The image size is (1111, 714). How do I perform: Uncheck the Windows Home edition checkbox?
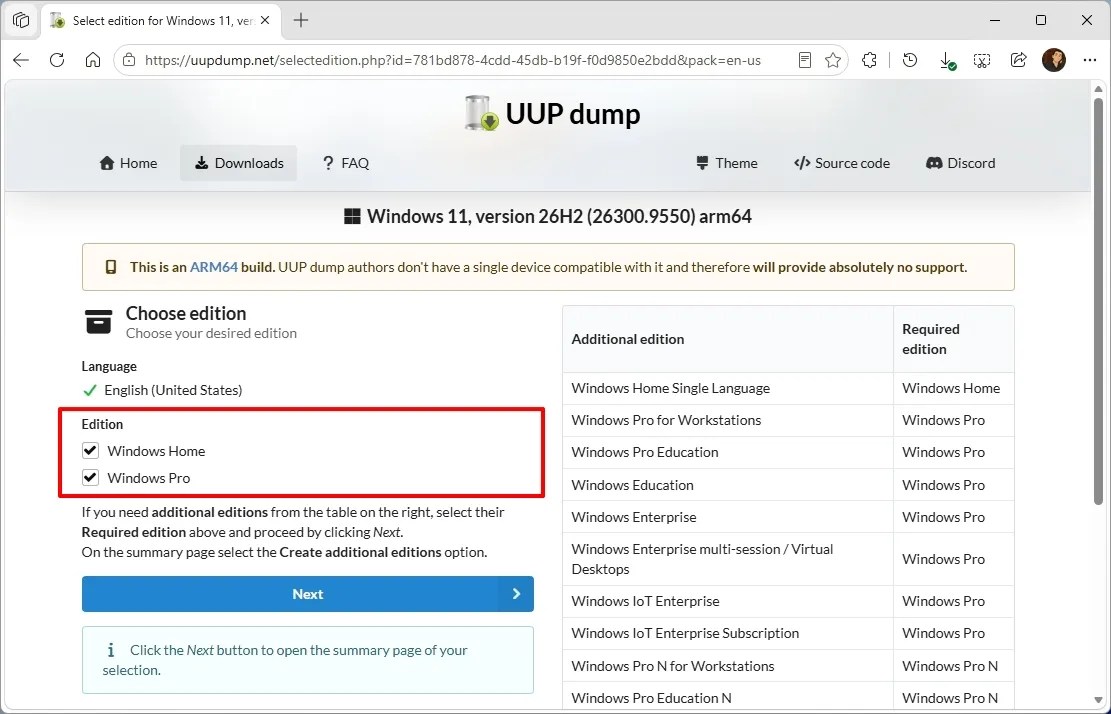tap(90, 450)
